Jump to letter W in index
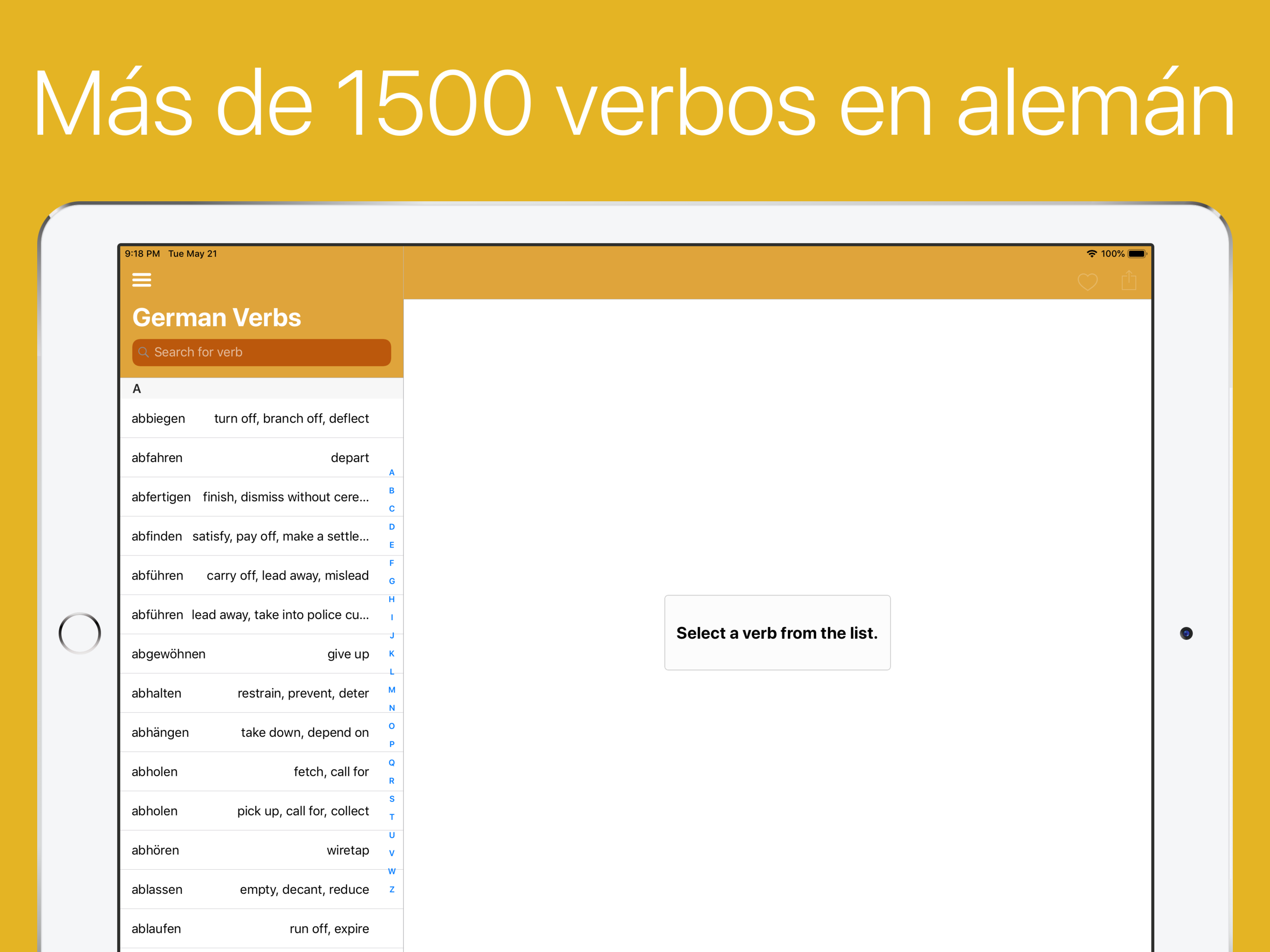 (x=391, y=871)
